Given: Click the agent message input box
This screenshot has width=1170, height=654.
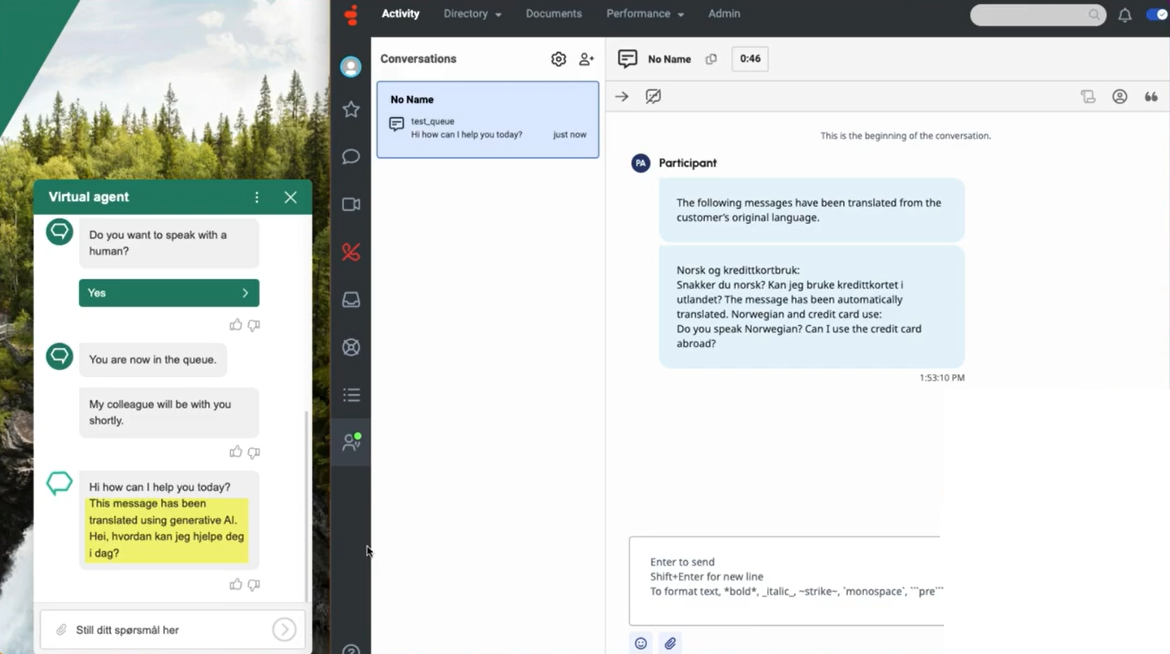Looking at the screenshot, I should tap(786, 581).
